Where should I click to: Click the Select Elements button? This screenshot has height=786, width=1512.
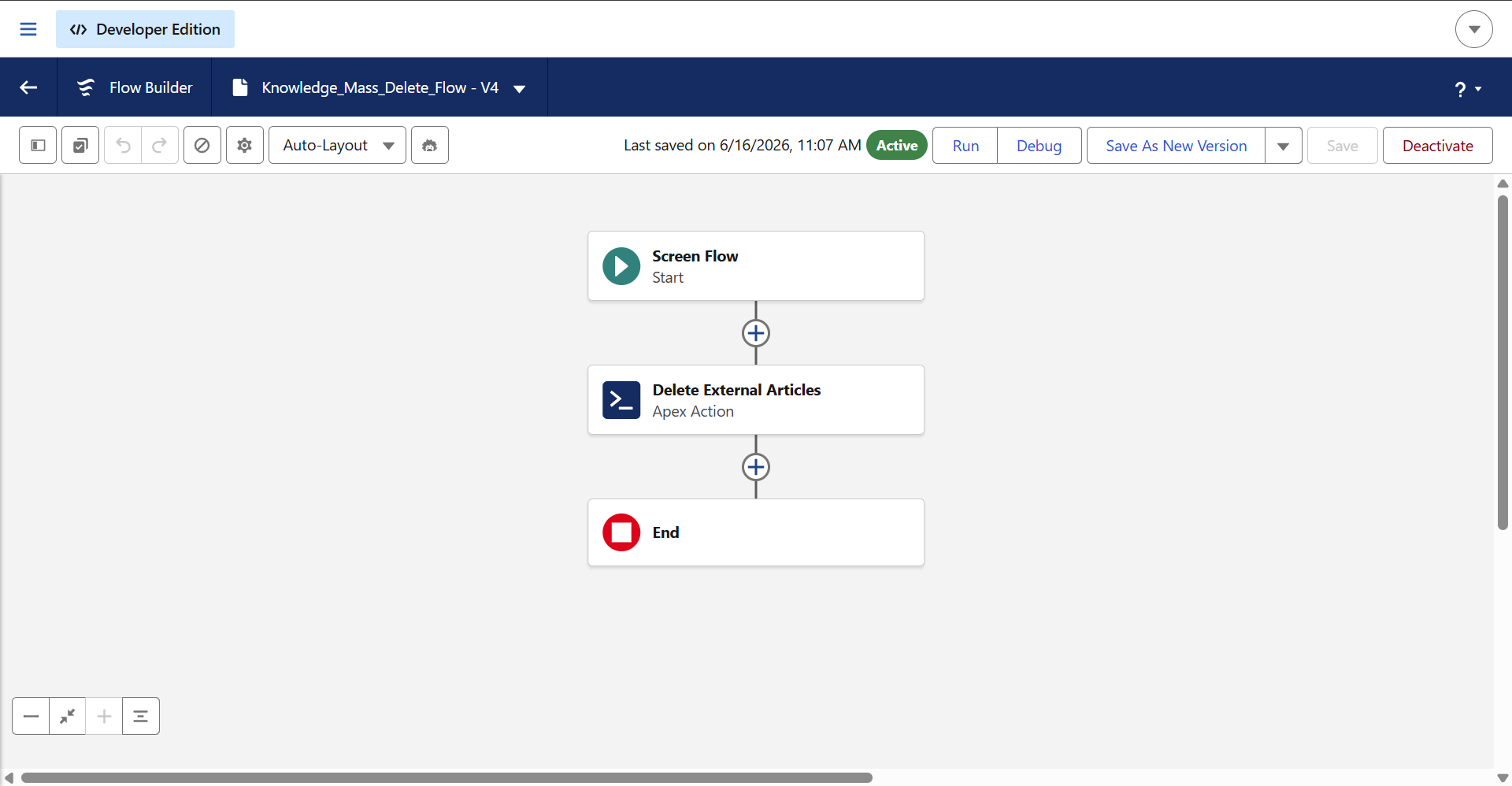(80, 145)
